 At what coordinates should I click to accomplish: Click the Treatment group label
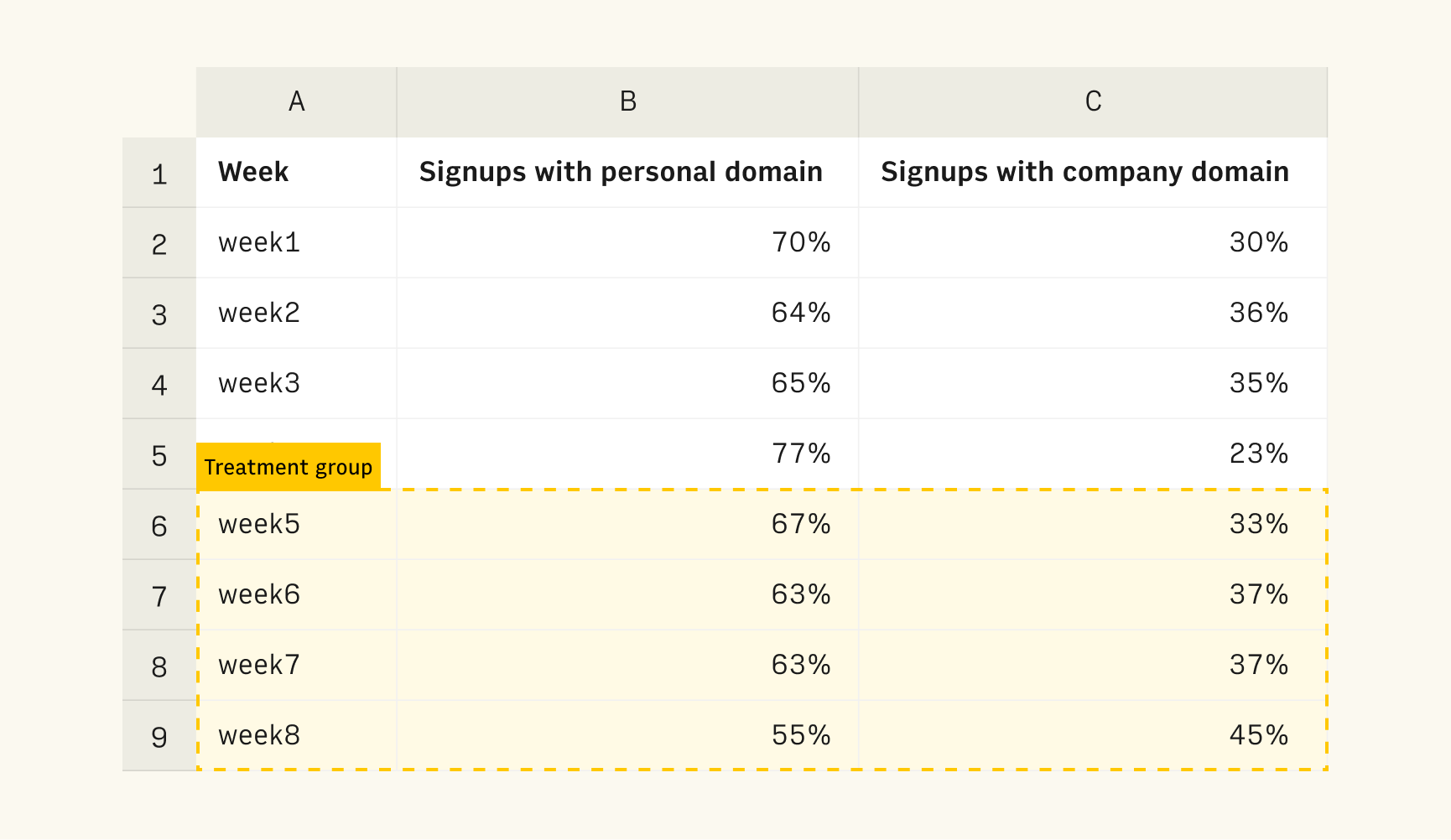point(289,466)
